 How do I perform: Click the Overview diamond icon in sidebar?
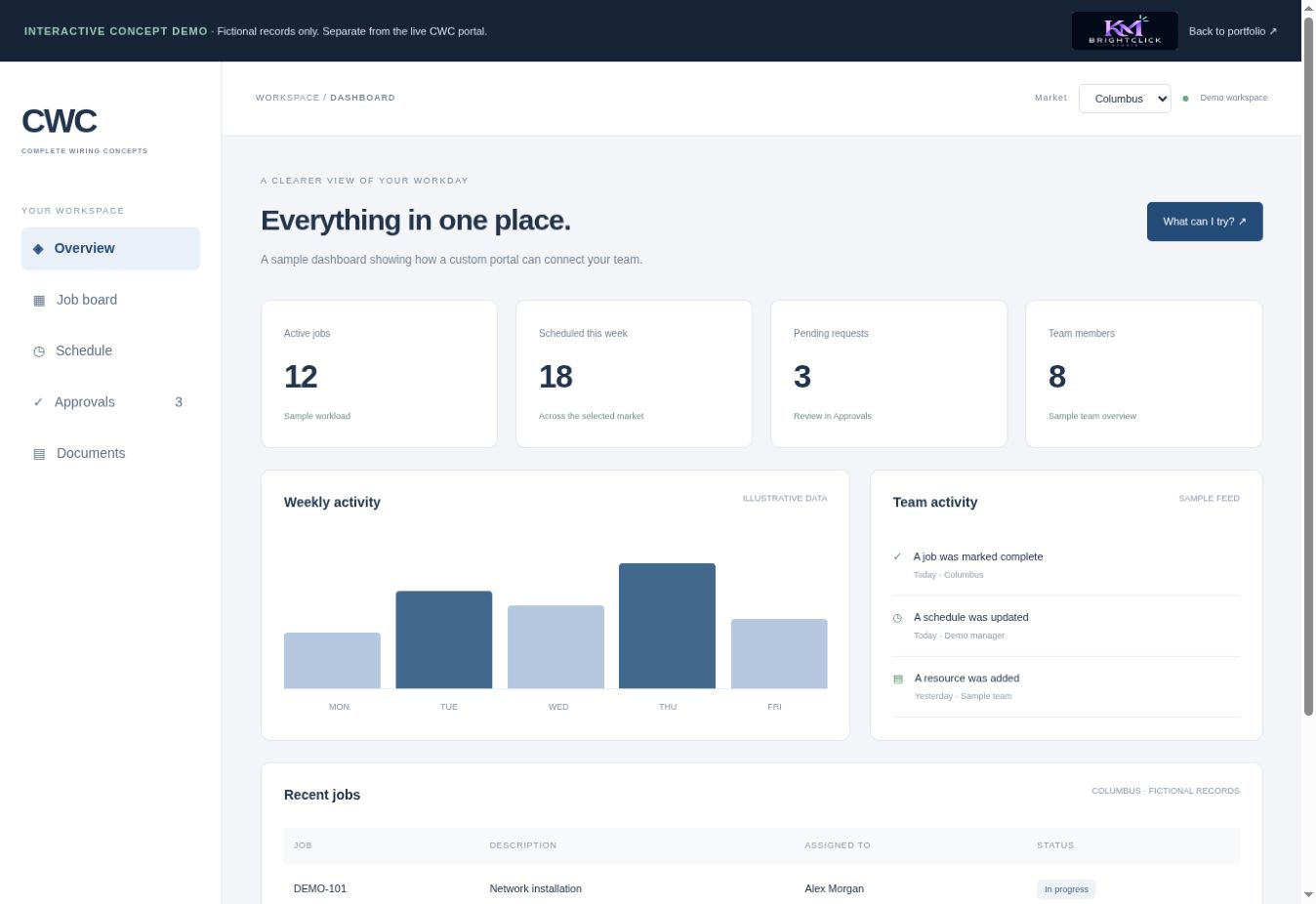pyautogui.click(x=38, y=249)
